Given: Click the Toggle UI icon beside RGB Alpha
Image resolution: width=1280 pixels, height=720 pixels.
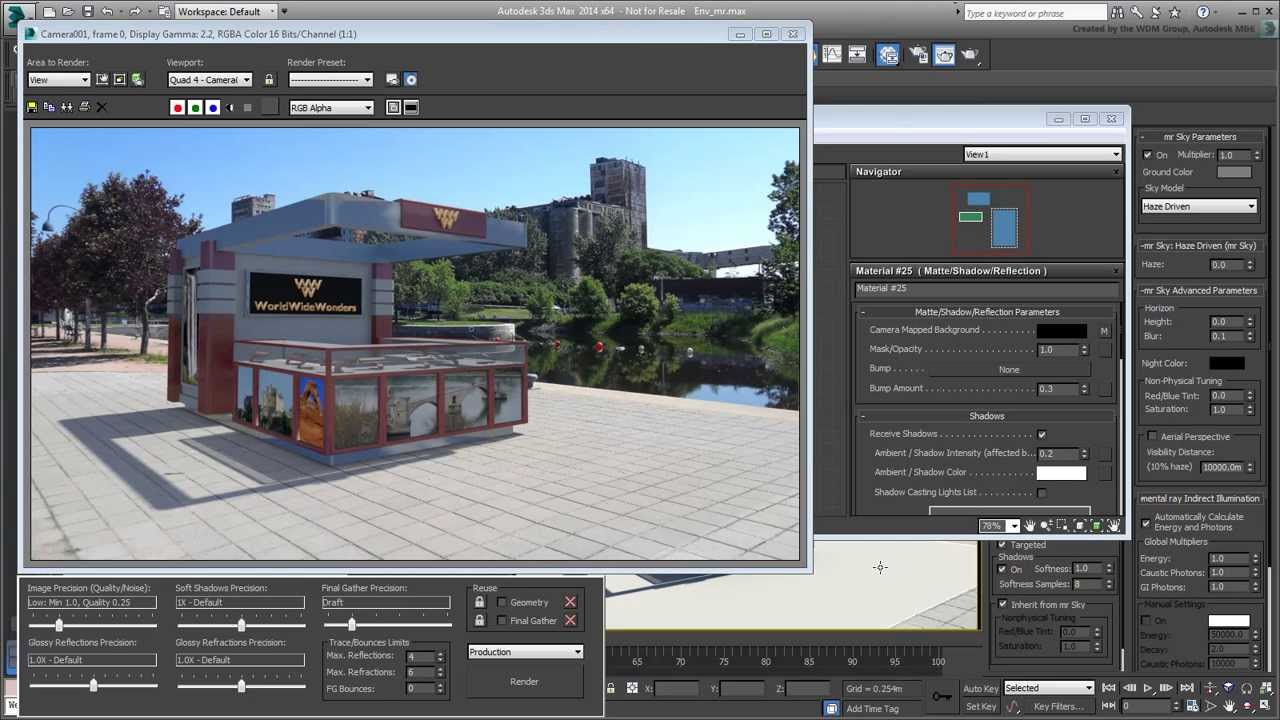Looking at the screenshot, I should click(411, 108).
